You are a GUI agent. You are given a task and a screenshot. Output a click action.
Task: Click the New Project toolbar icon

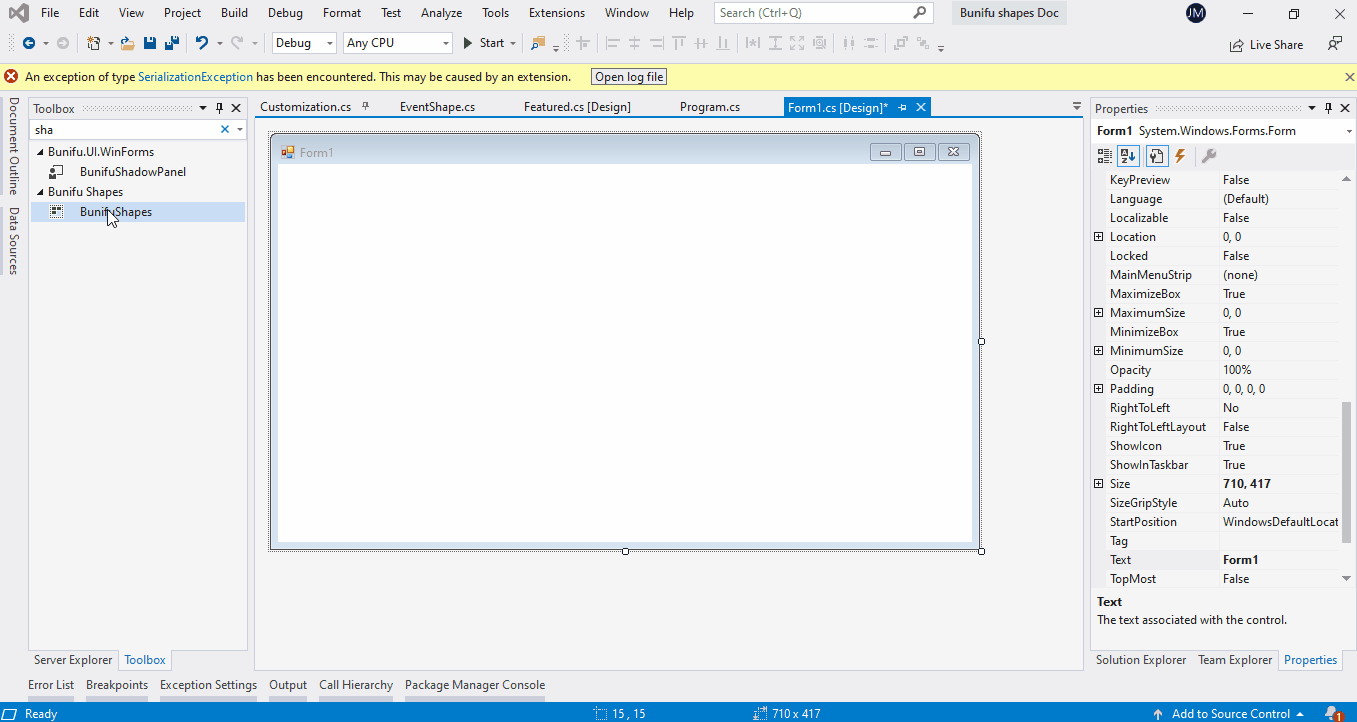coord(93,43)
